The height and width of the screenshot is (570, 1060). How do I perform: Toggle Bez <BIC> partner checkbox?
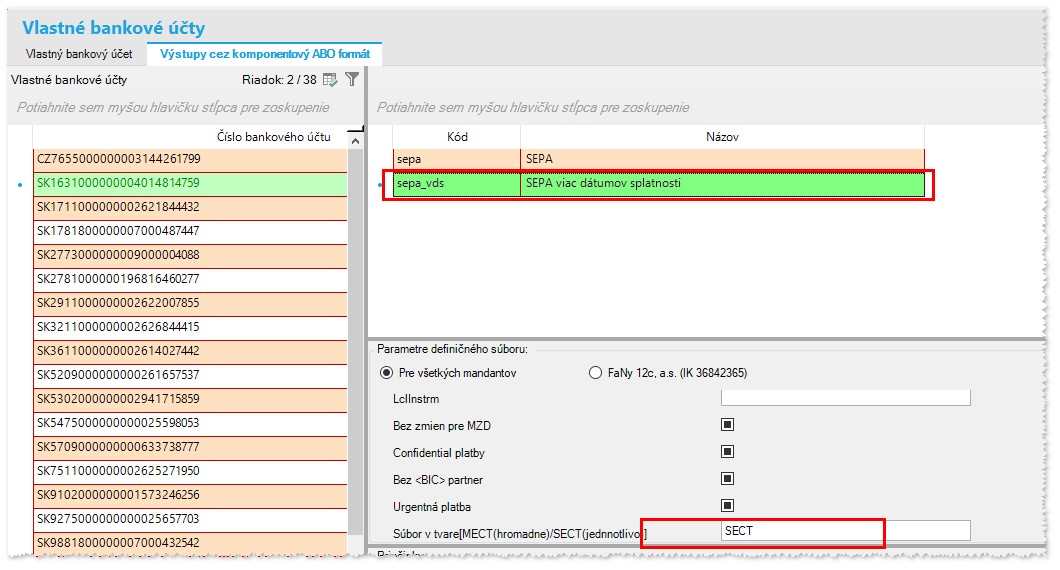click(x=727, y=479)
